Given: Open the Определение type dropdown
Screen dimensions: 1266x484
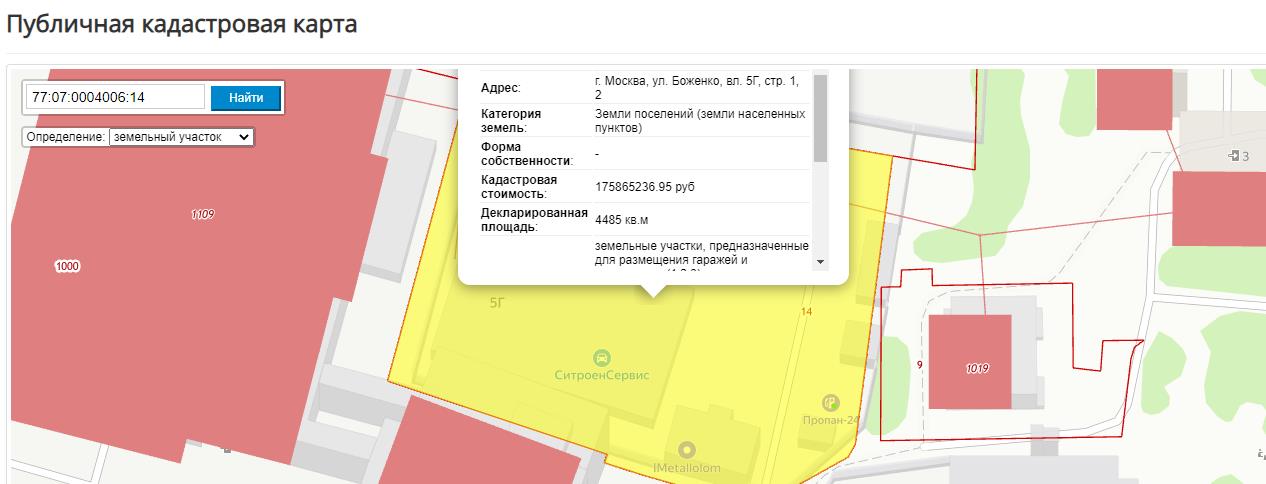Looking at the screenshot, I should coord(182,137).
